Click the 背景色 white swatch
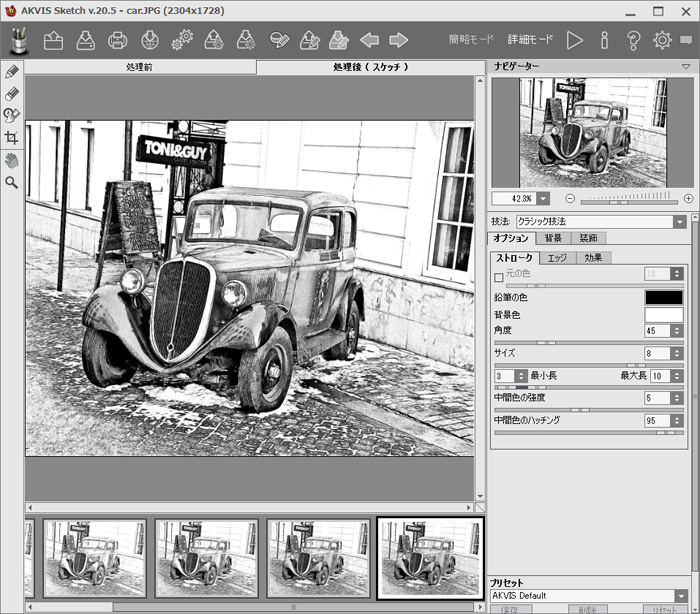The height and width of the screenshot is (614, 700). [663, 314]
